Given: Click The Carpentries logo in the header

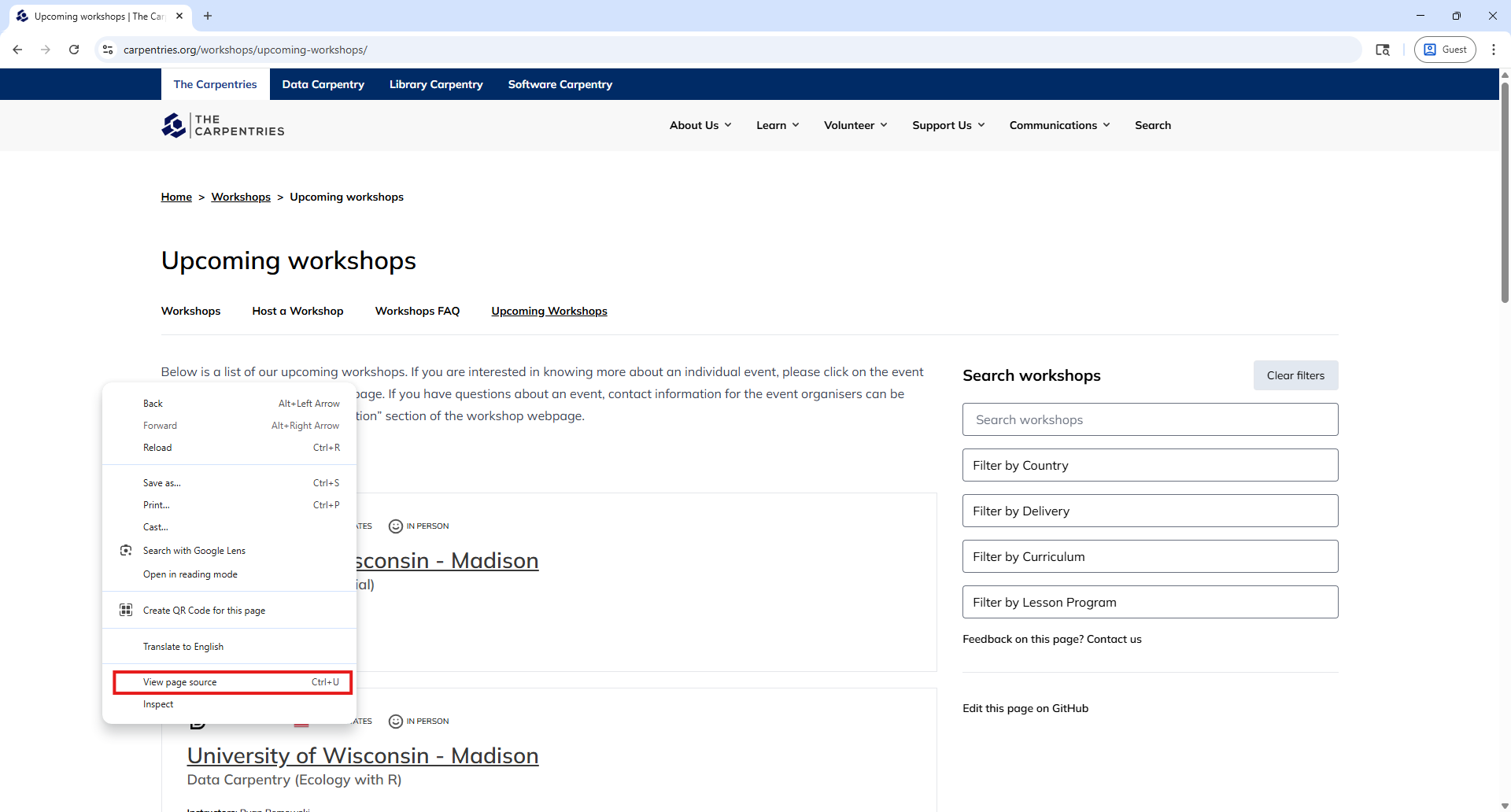Looking at the screenshot, I should pyautogui.click(x=223, y=125).
